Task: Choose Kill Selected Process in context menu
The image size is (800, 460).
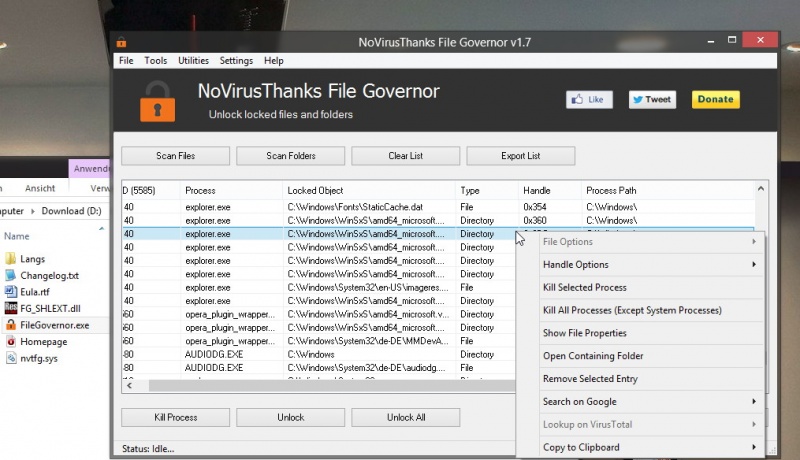Action: point(651,288)
